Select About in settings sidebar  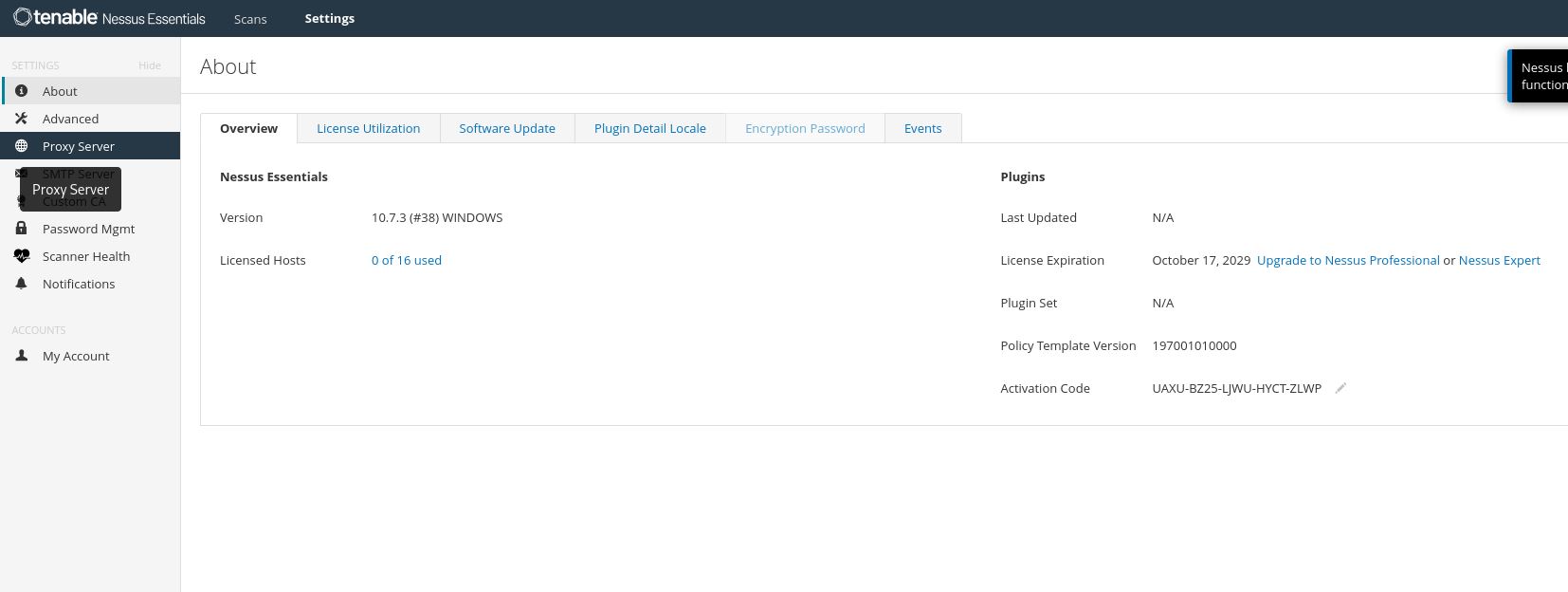click(x=90, y=91)
